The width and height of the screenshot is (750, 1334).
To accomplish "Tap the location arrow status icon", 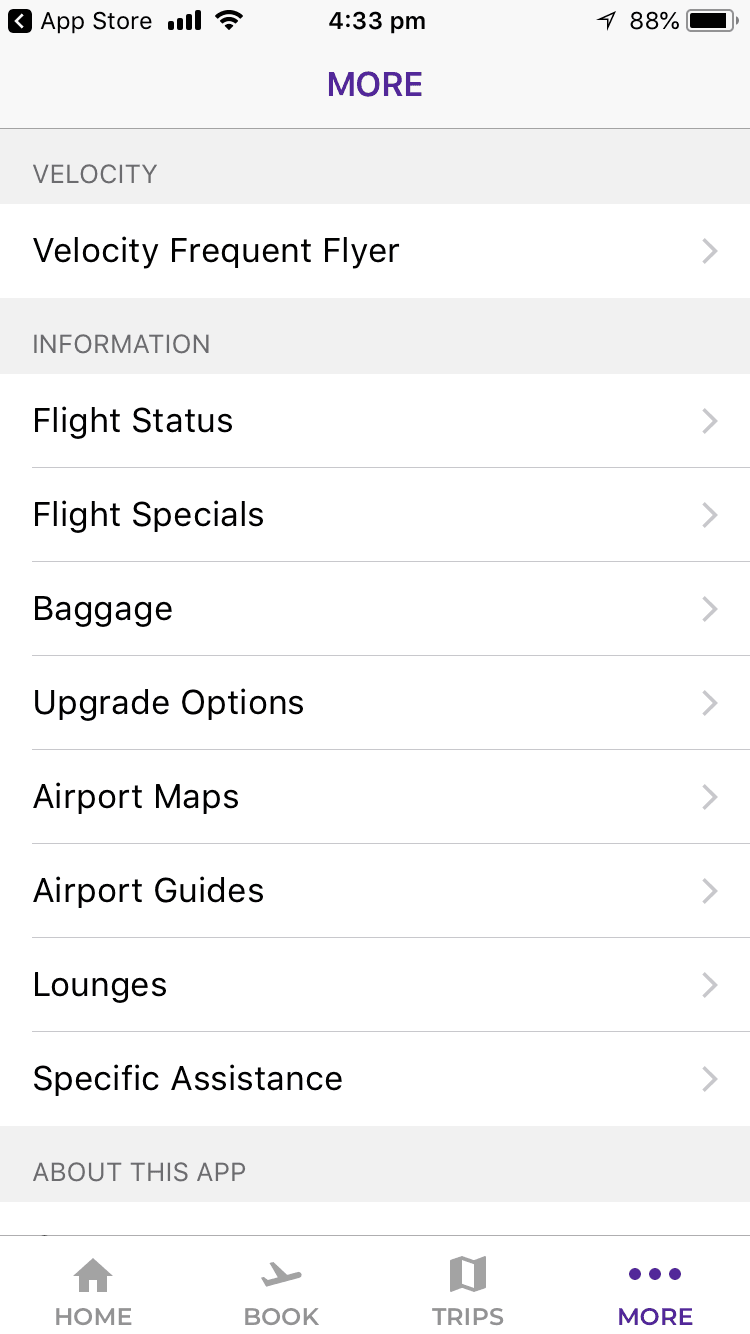I will 606,21.
